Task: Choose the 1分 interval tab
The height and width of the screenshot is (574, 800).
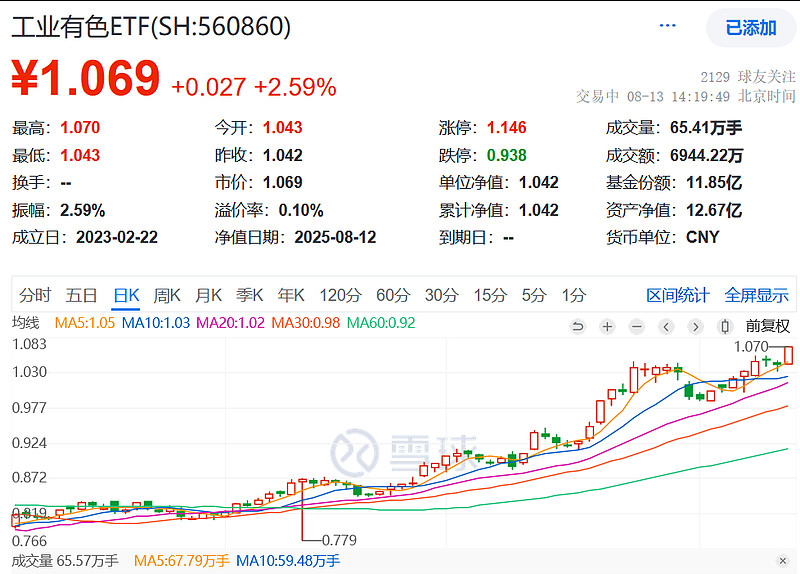Action: (x=573, y=295)
